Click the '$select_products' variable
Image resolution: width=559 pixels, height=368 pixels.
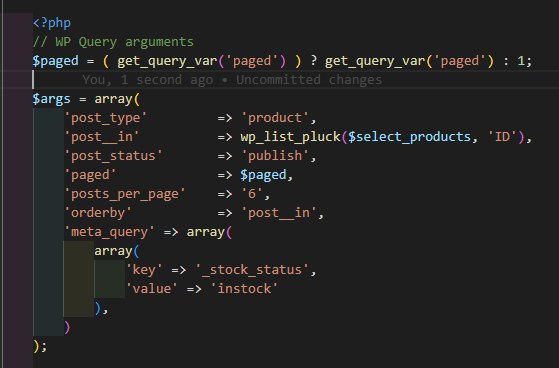tap(409, 137)
